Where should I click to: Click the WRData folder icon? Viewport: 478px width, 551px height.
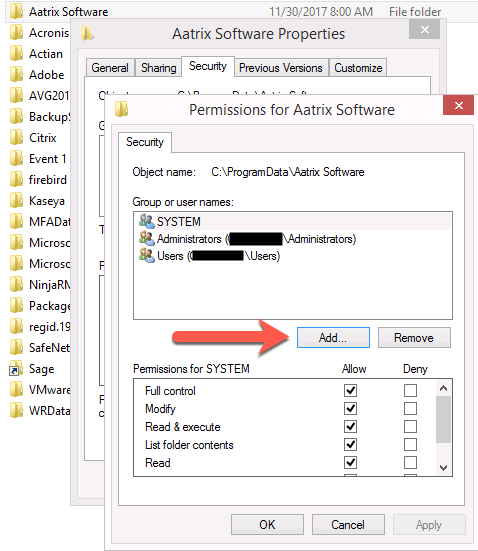pos(17,411)
